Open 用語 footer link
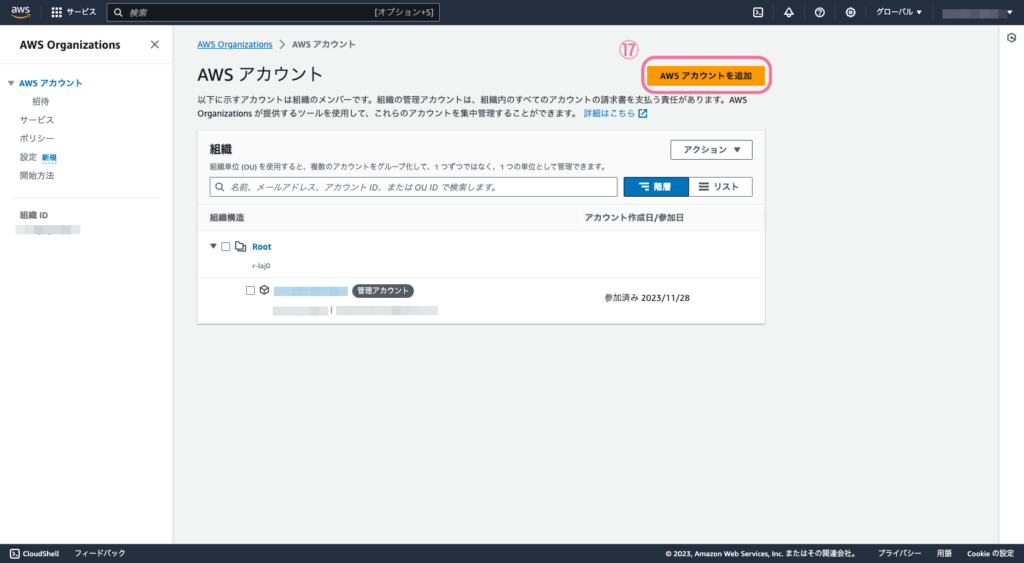The image size is (1024, 563). tap(944, 553)
